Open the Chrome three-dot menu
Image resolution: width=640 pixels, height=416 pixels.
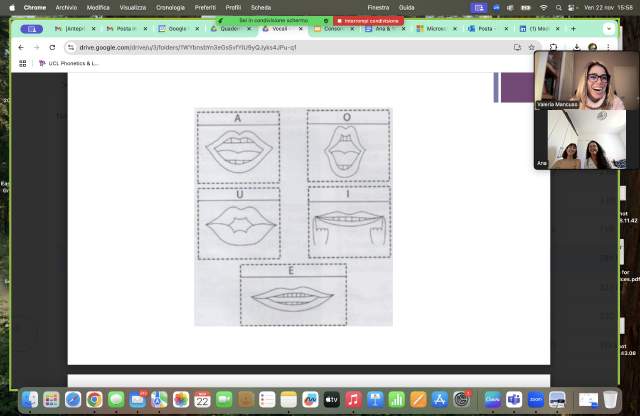[608, 47]
